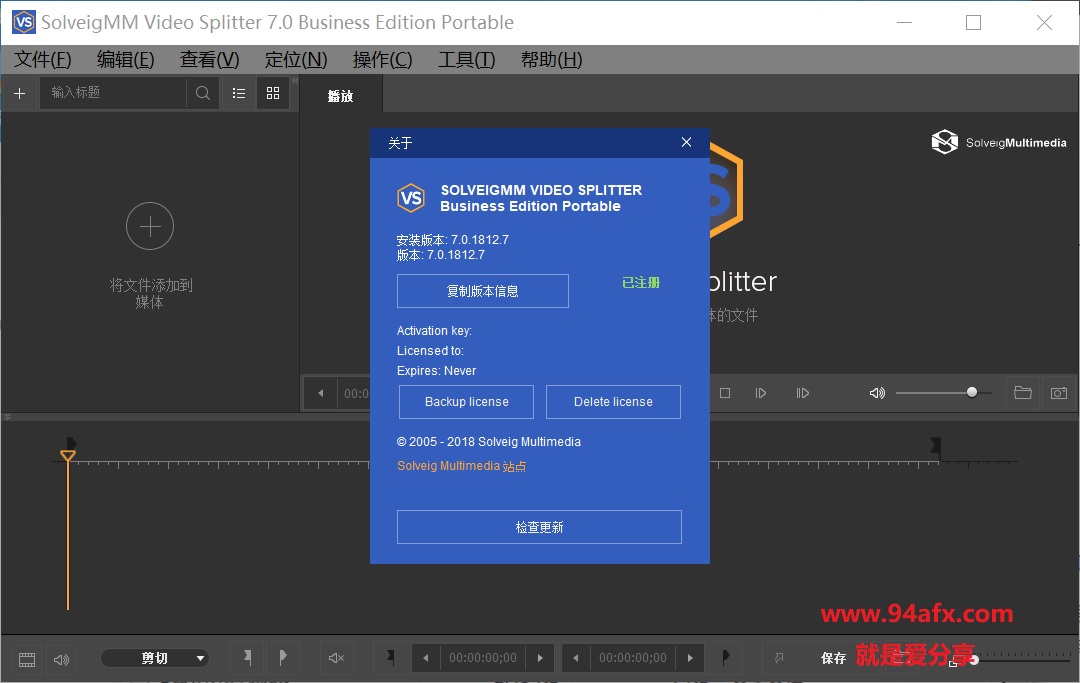Viewport: 1080px width, 683px height.
Task: Click the volume slider handle in player
Action: coord(972,392)
